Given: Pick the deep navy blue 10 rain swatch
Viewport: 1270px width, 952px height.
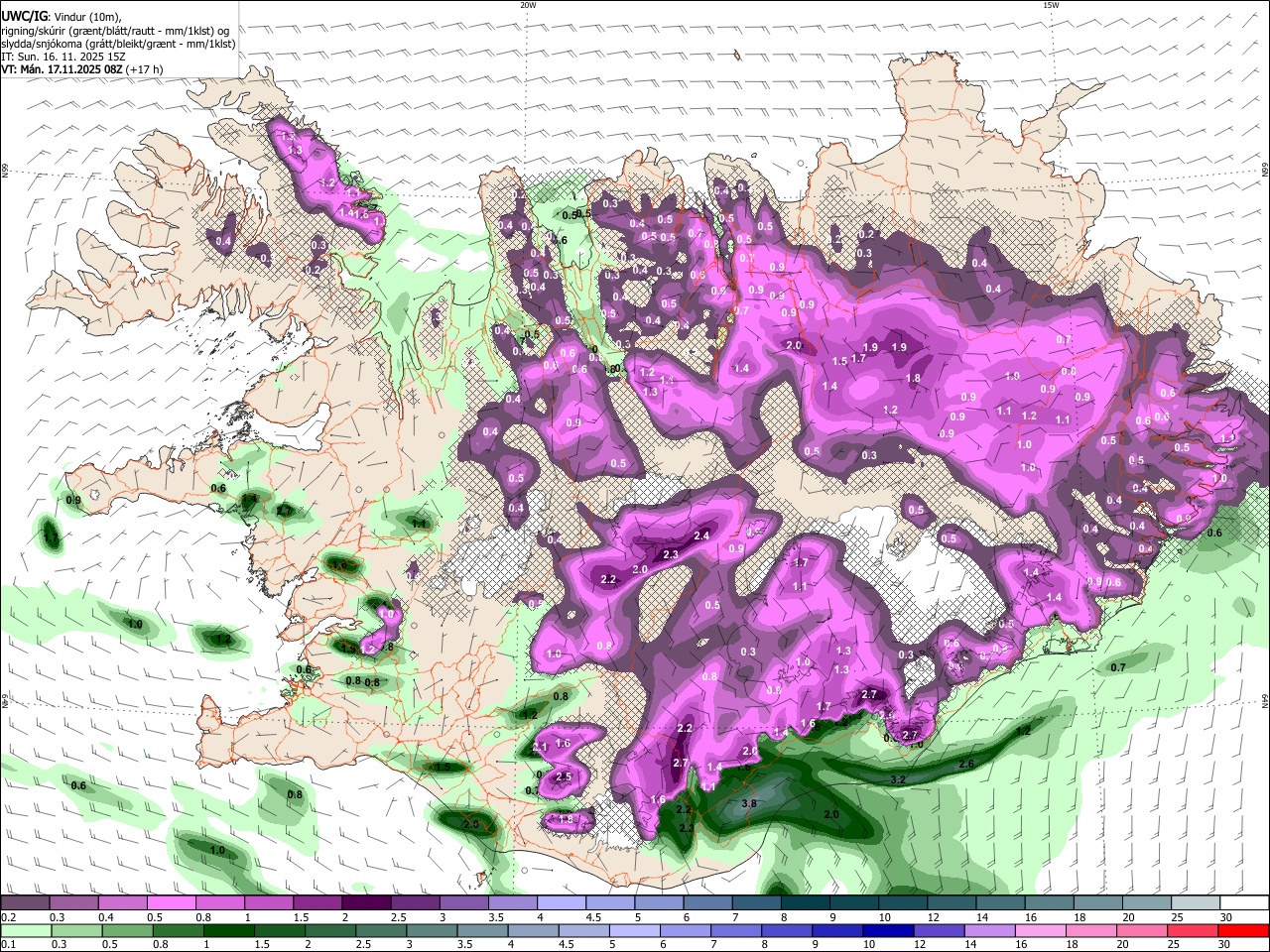Looking at the screenshot, I should pyautogui.click(x=887, y=930).
